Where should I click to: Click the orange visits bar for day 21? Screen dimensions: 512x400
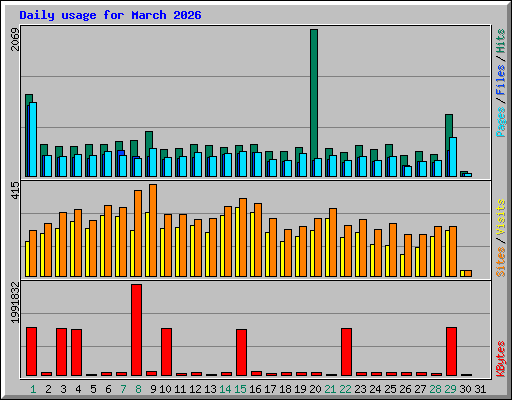coord(333,242)
